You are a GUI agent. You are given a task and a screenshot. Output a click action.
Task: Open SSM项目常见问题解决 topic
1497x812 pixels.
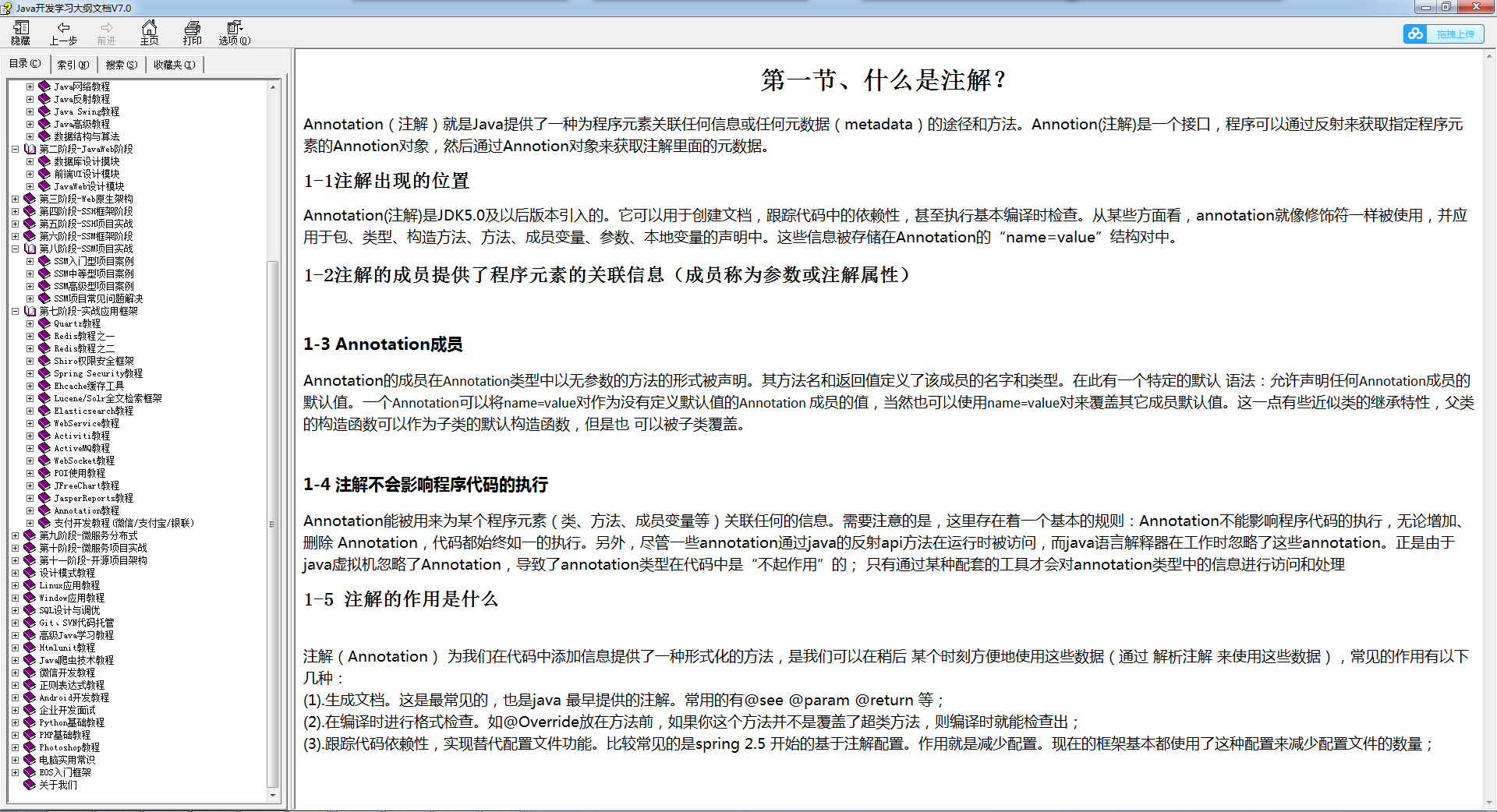98,298
